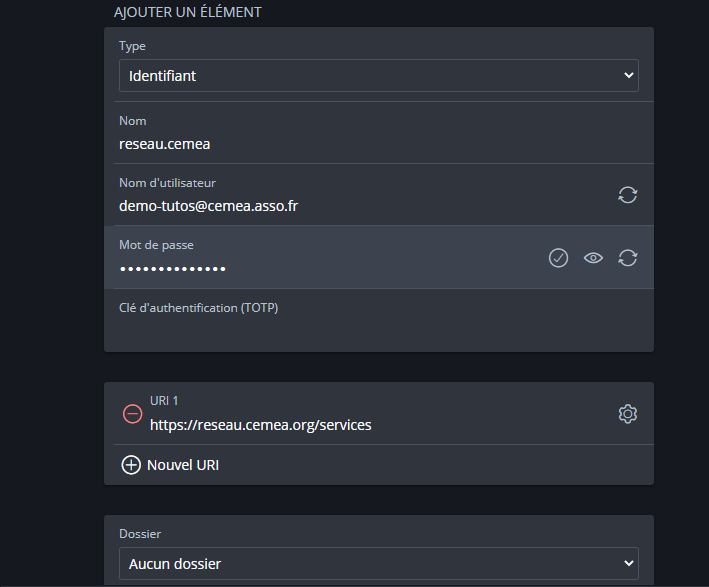
Task: Click the empty Clé d'authentification (TOTP) field
Action: click(x=378, y=330)
